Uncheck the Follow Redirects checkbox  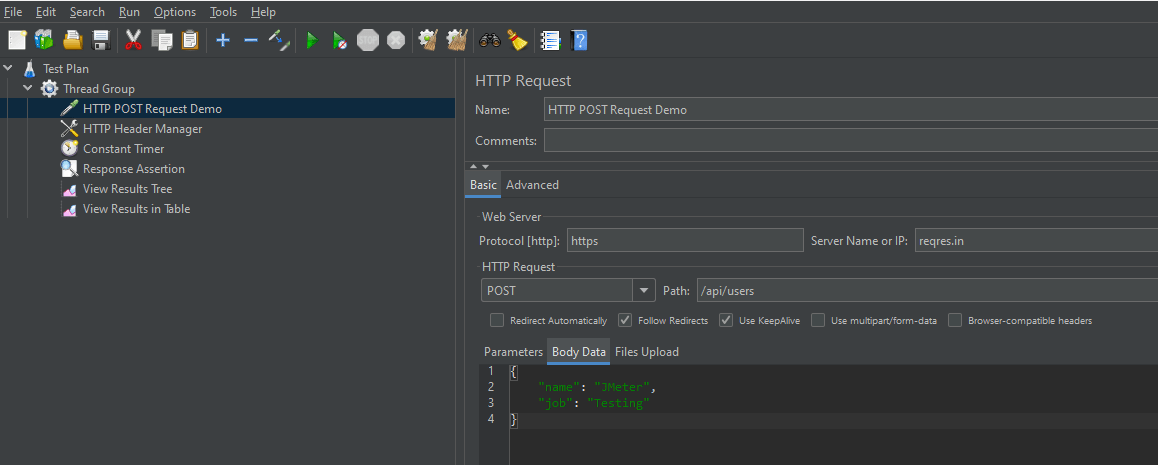pyautogui.click(x=625, y=321)
